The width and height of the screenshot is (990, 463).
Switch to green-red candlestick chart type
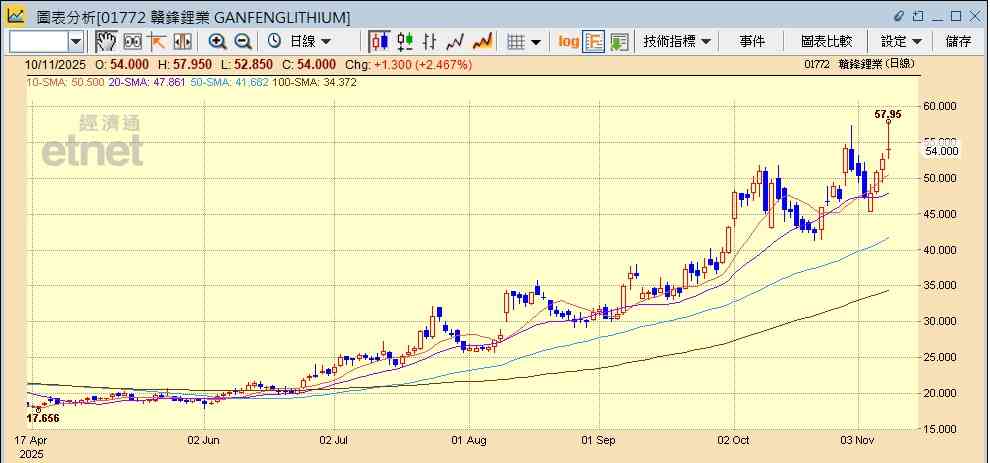pyautogui.click(x=405, y=41)
